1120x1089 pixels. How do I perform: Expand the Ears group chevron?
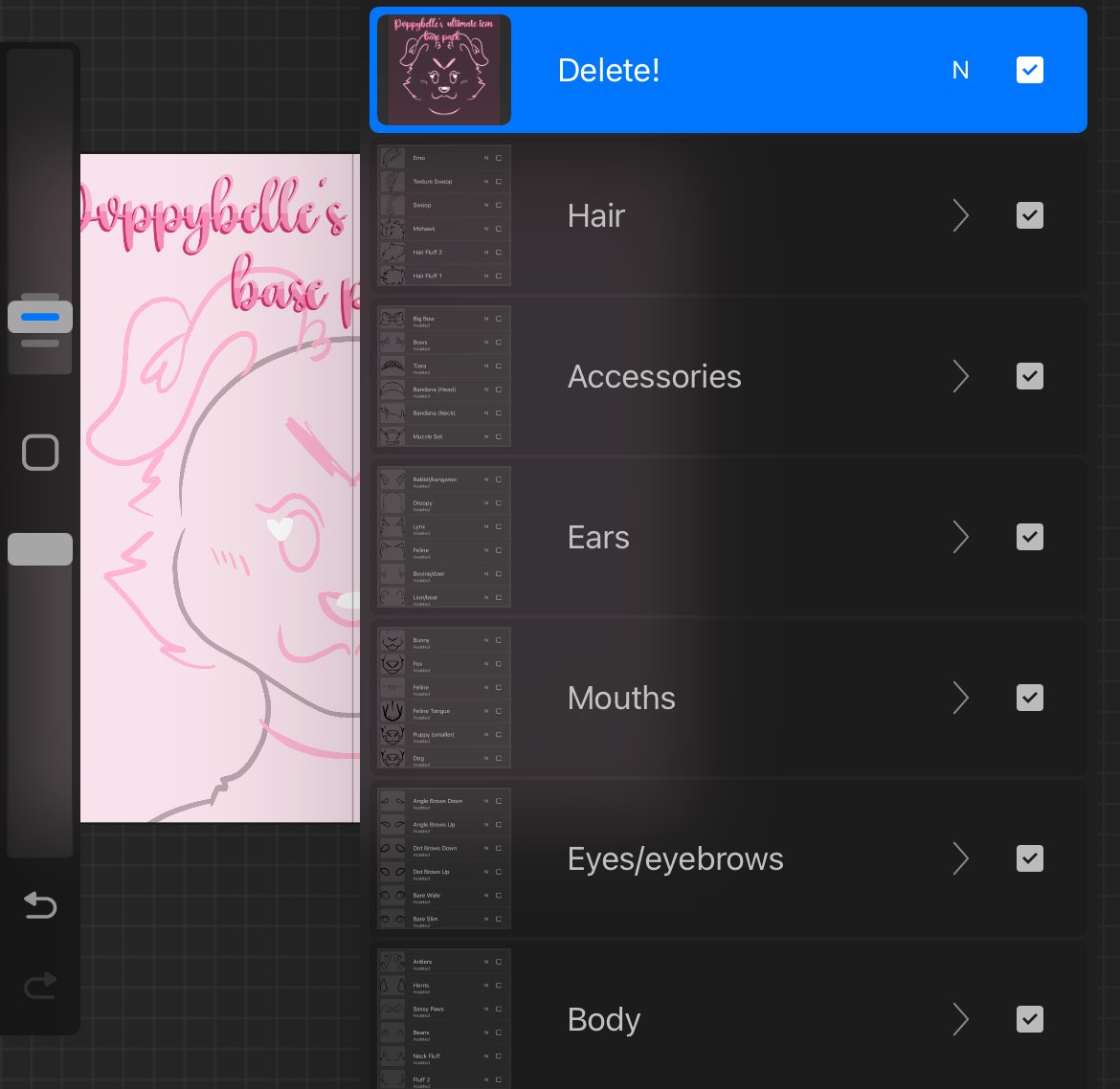[961, 537]
